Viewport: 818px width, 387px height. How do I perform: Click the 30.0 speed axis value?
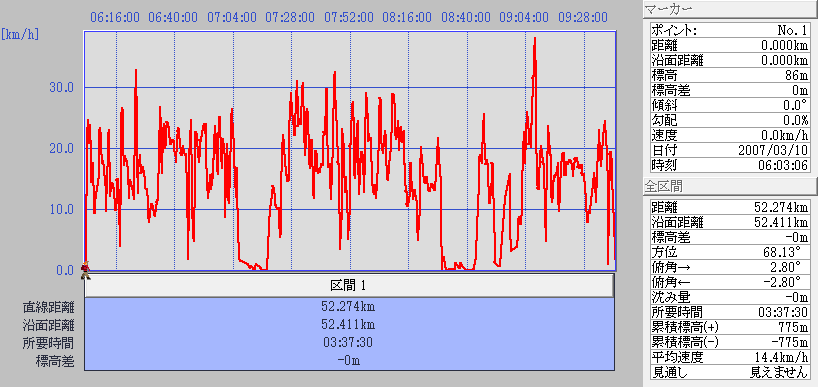pyautogui.click(x=61, y=87)
